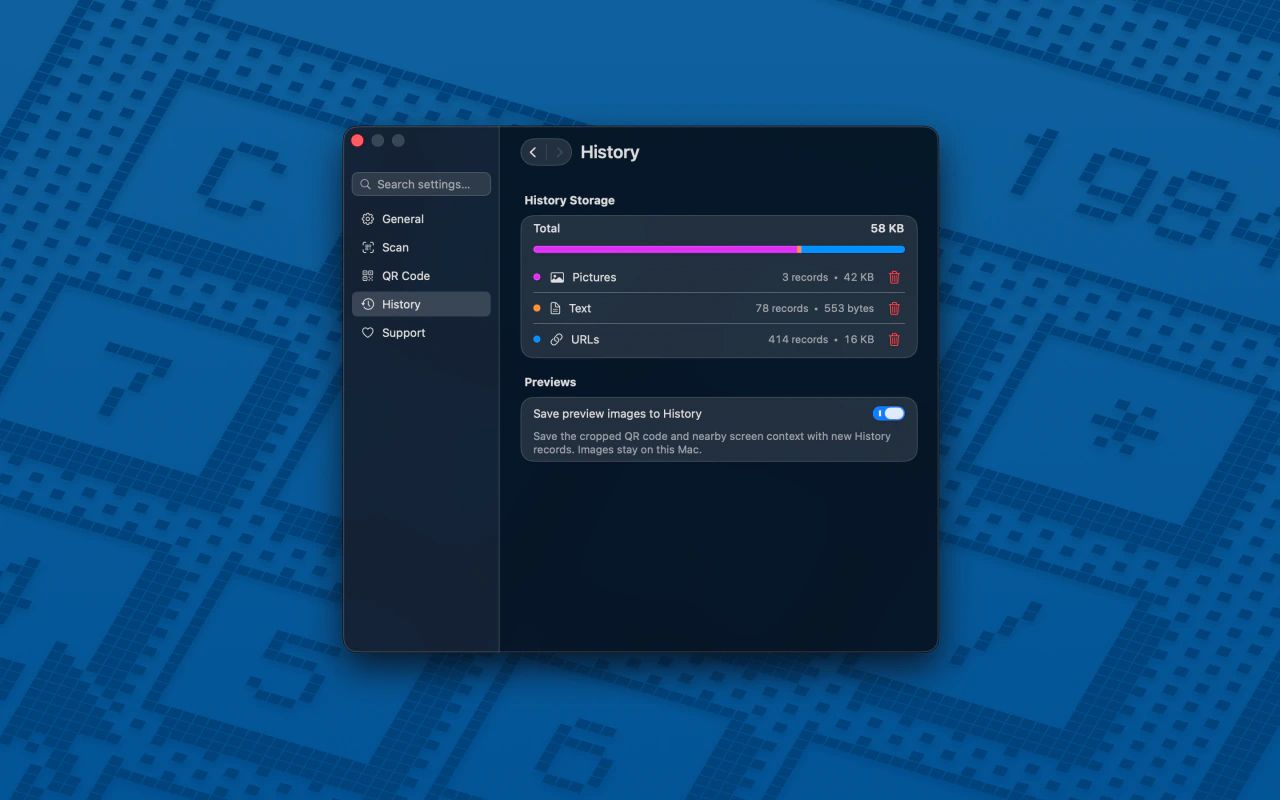
Task: Click the blue dot beside URLs
Action: [x=537, y=339]
